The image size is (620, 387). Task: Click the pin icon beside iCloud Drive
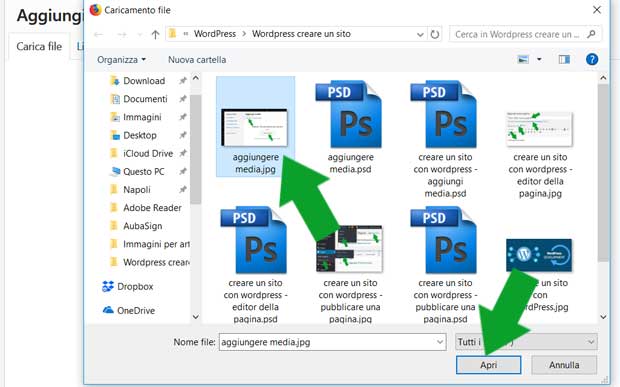point(182,153)
